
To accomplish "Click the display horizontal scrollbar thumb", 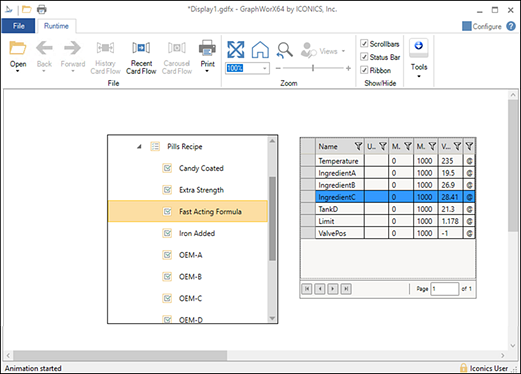I will (x=120, y=355).
